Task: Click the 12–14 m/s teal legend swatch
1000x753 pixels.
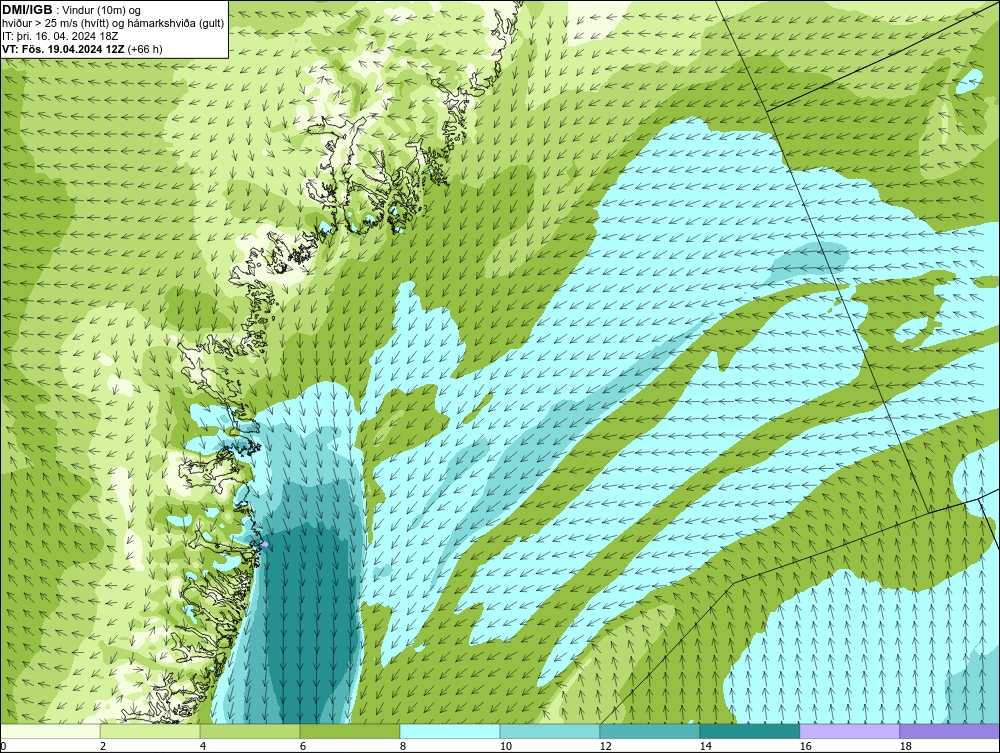Action: pos(649,731)
